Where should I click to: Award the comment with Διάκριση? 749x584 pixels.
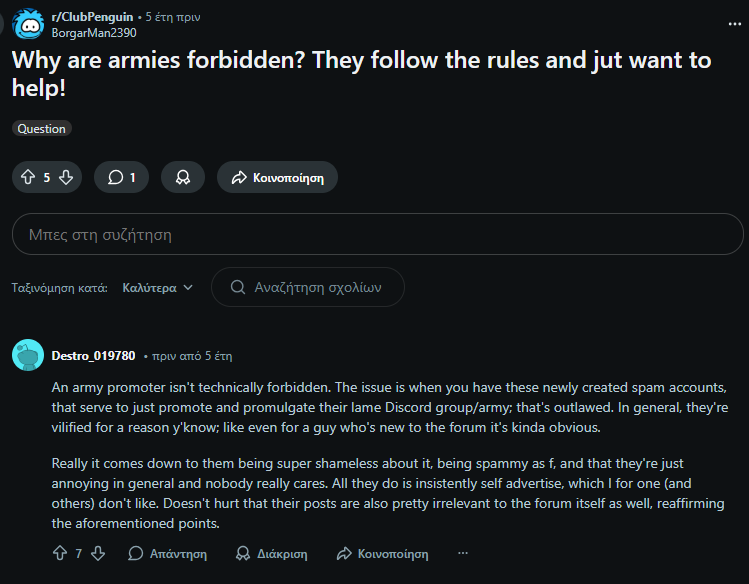point(271,553)
